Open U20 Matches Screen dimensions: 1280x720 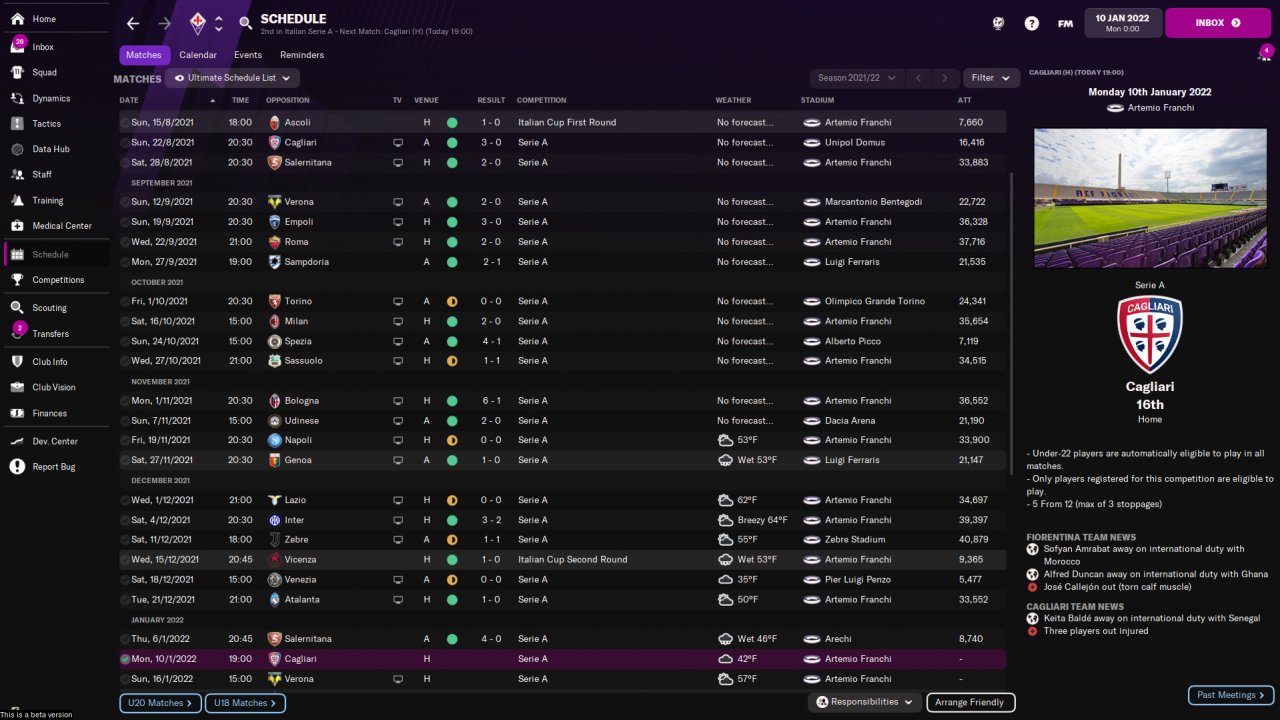160,704
